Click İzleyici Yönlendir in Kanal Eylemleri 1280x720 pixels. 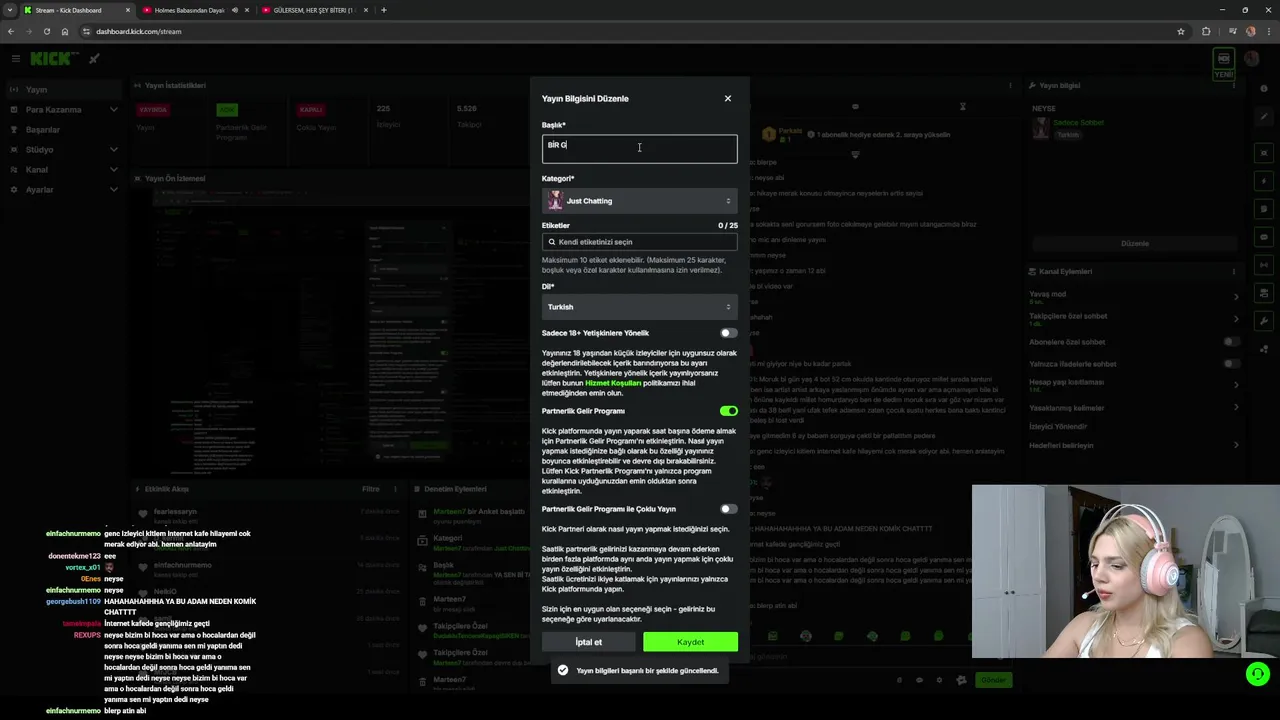click(1057, 427)
